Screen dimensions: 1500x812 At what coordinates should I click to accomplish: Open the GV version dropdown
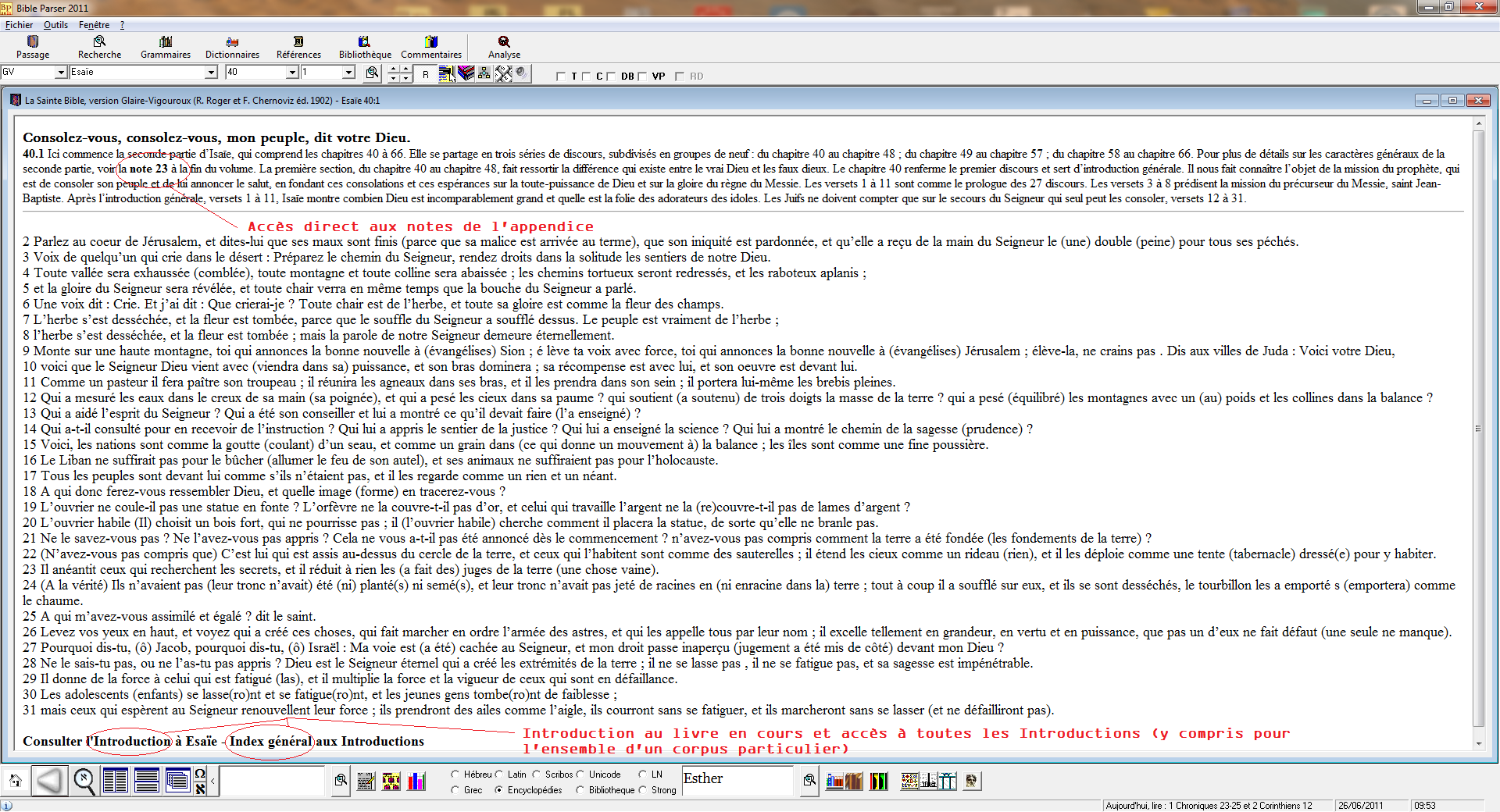(61, 73)
